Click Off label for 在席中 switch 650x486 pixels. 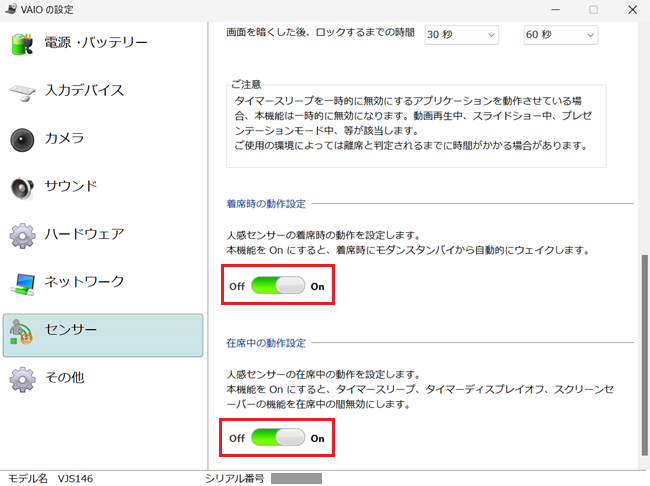(237, 438)
